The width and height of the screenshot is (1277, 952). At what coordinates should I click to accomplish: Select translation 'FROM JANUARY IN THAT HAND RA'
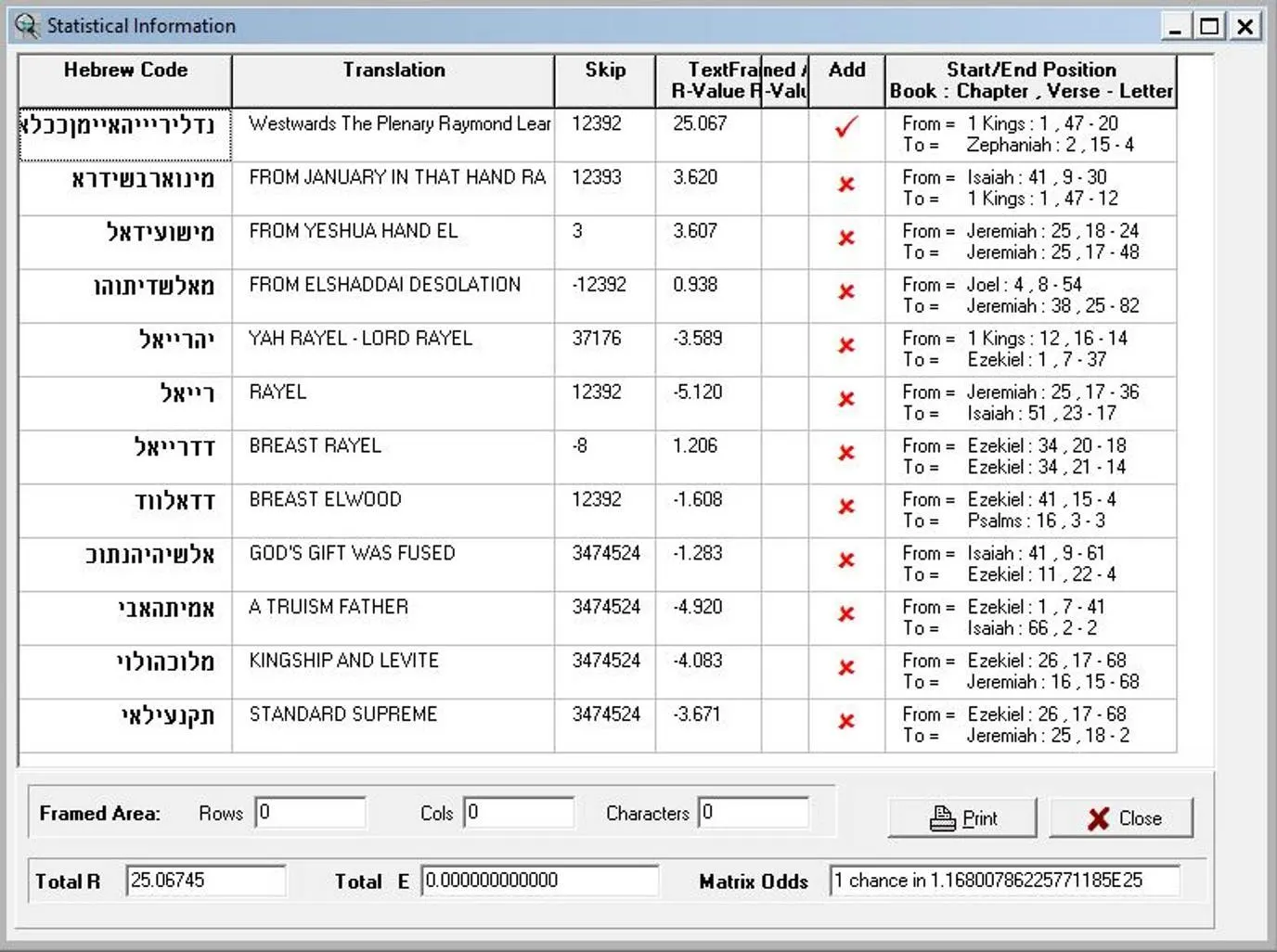pyautogui.click(x=397, y=177)
